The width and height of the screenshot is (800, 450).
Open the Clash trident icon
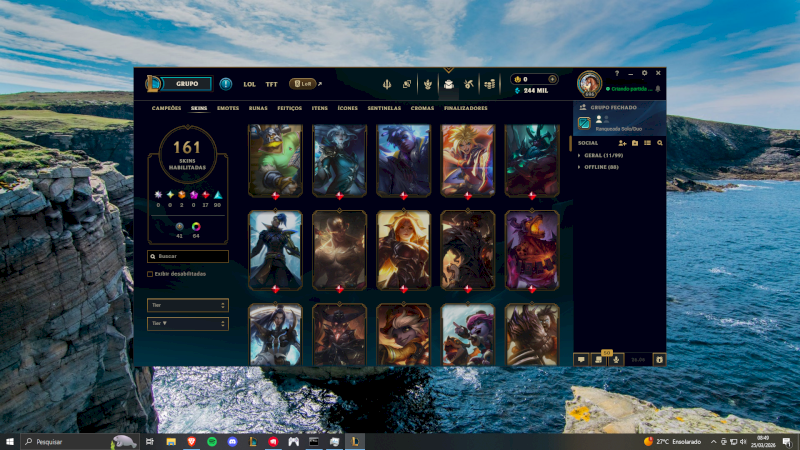click(x=387, y=84)
